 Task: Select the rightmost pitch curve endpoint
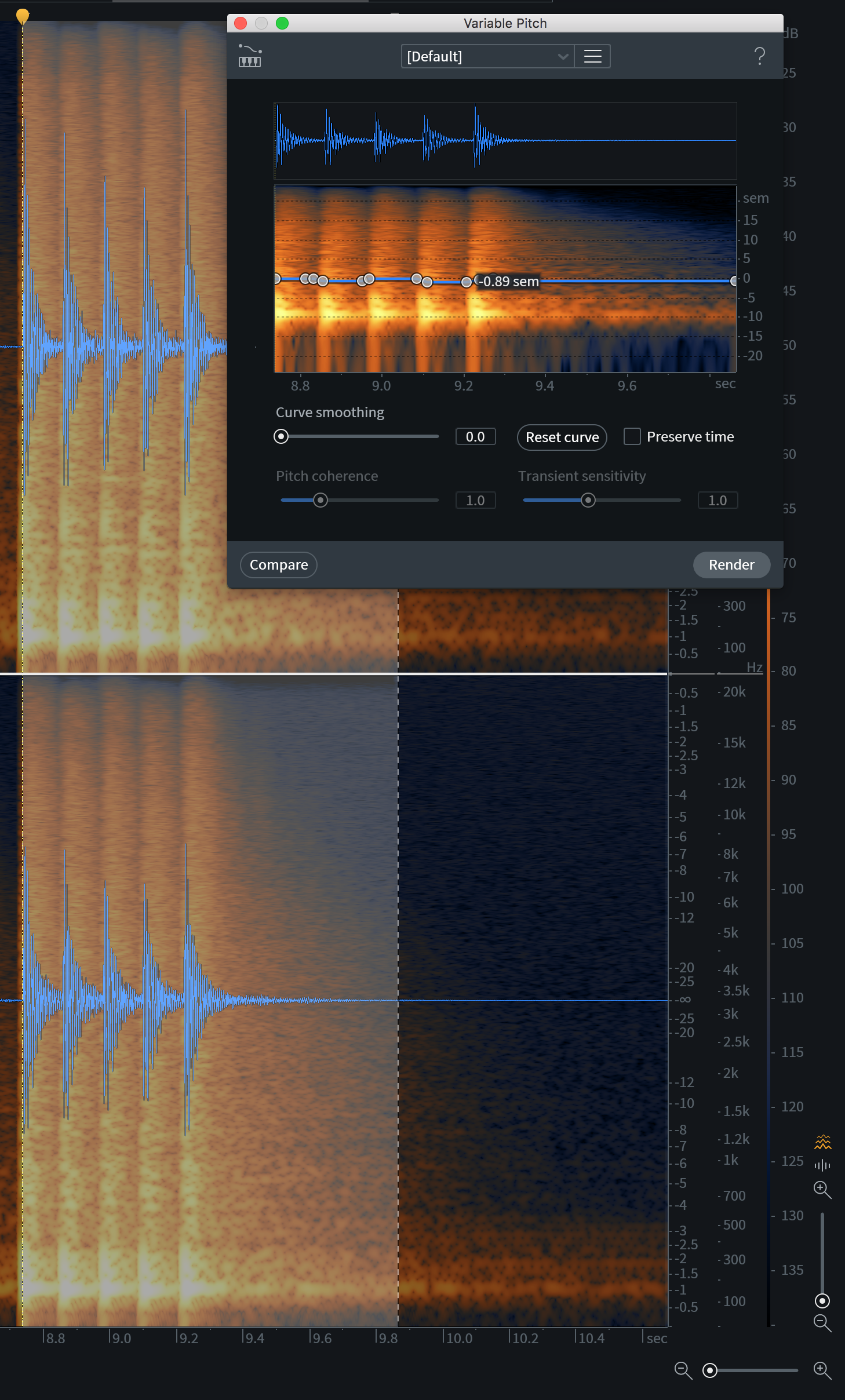[734, 281]
